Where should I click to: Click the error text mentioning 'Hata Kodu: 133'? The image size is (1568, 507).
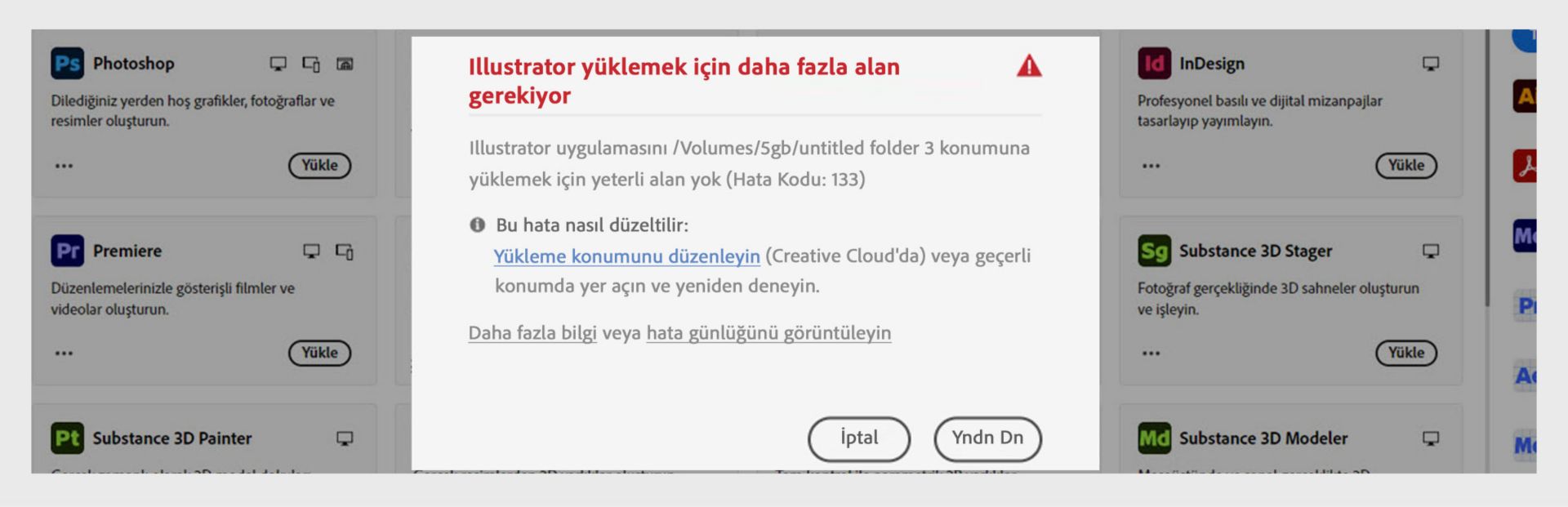click(x=749, y=163)
